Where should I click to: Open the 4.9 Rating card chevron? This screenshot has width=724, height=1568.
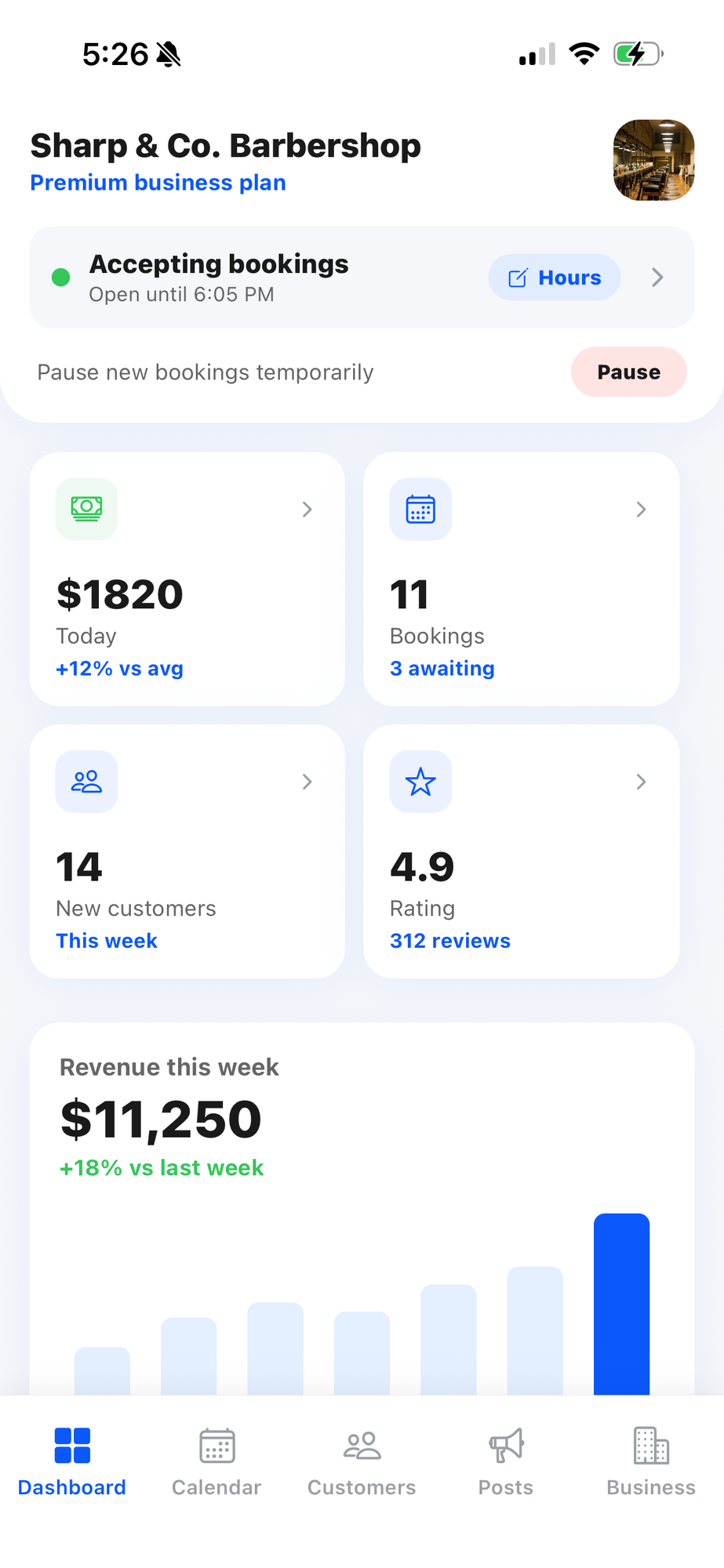(x=641, y=782)
